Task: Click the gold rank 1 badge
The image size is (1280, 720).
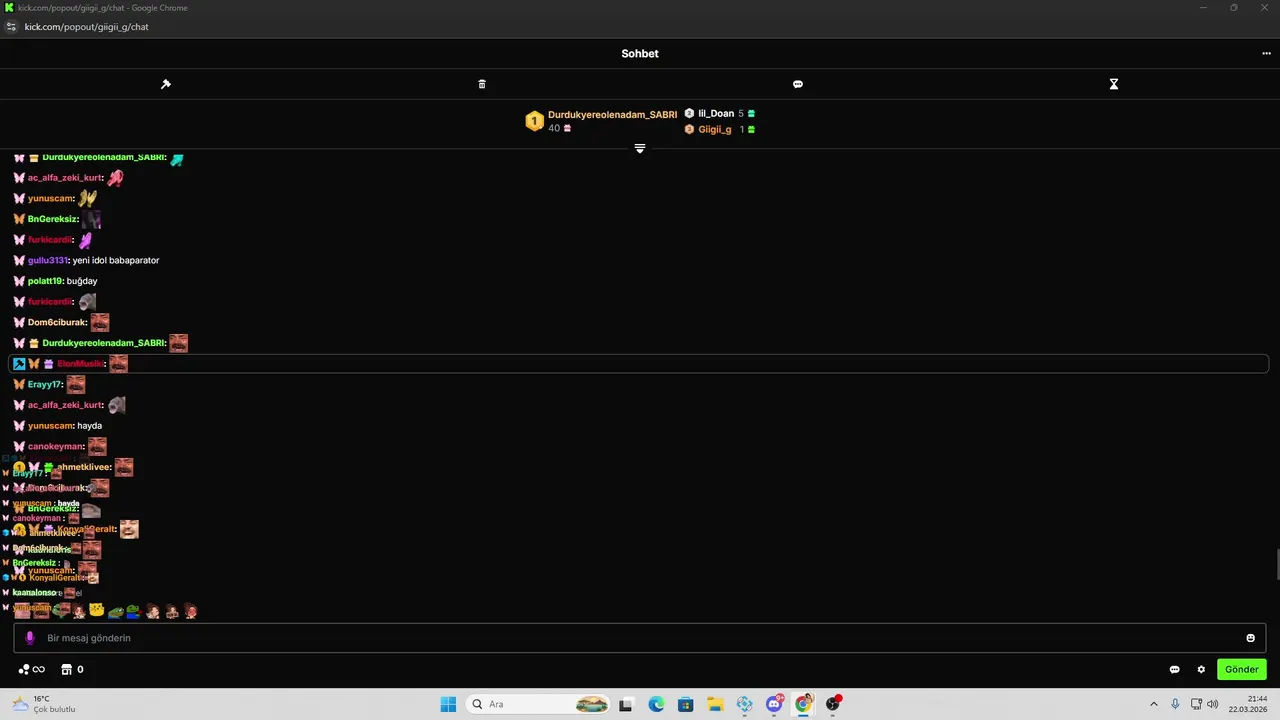Action: 534,121
